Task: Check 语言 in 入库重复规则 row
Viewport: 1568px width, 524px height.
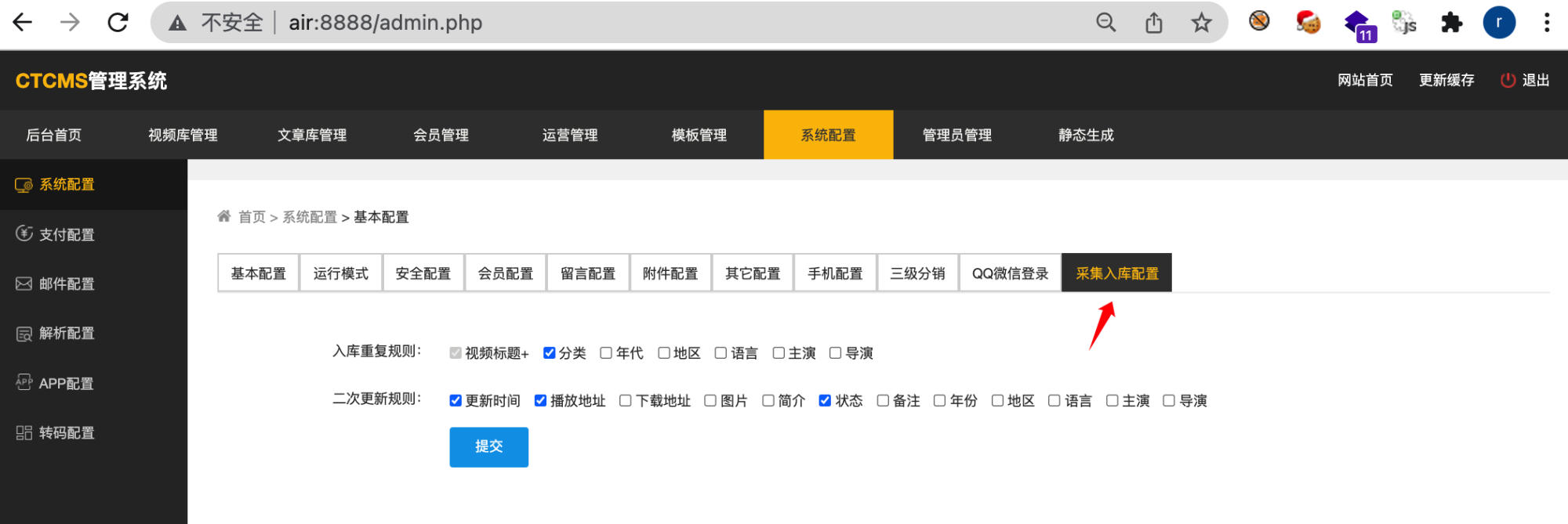Action: [721, 353]
